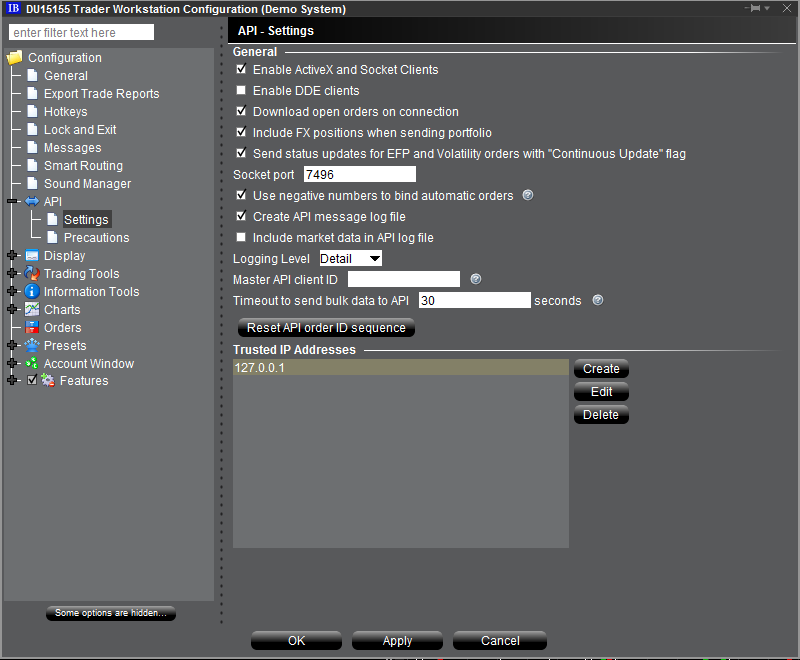Click the IB logo in title bar
This screenshot has width=800, height=660.
pos(13,8)
